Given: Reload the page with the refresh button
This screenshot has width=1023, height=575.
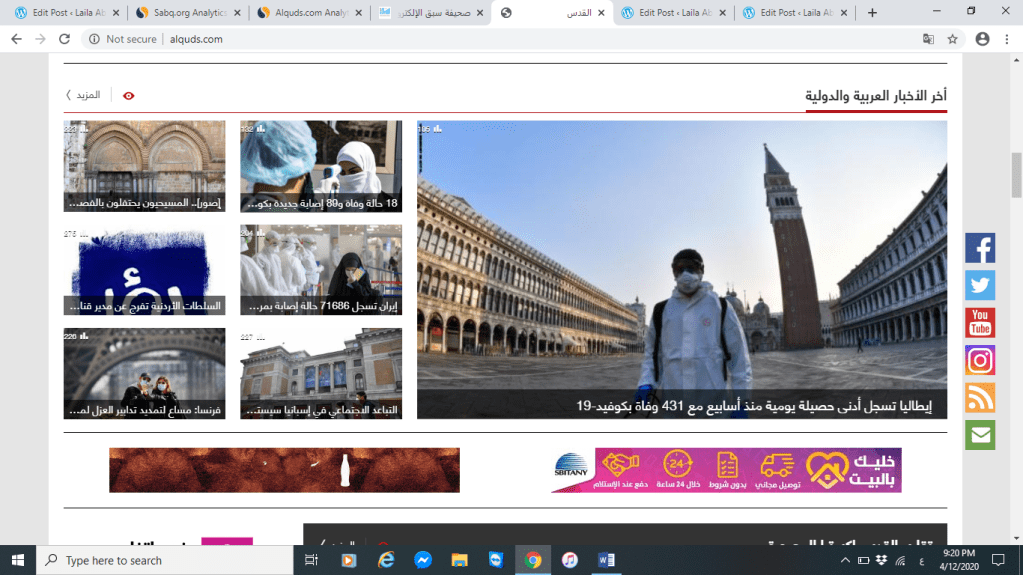Looking at the screenshot, I should click(x=65, y=39).
